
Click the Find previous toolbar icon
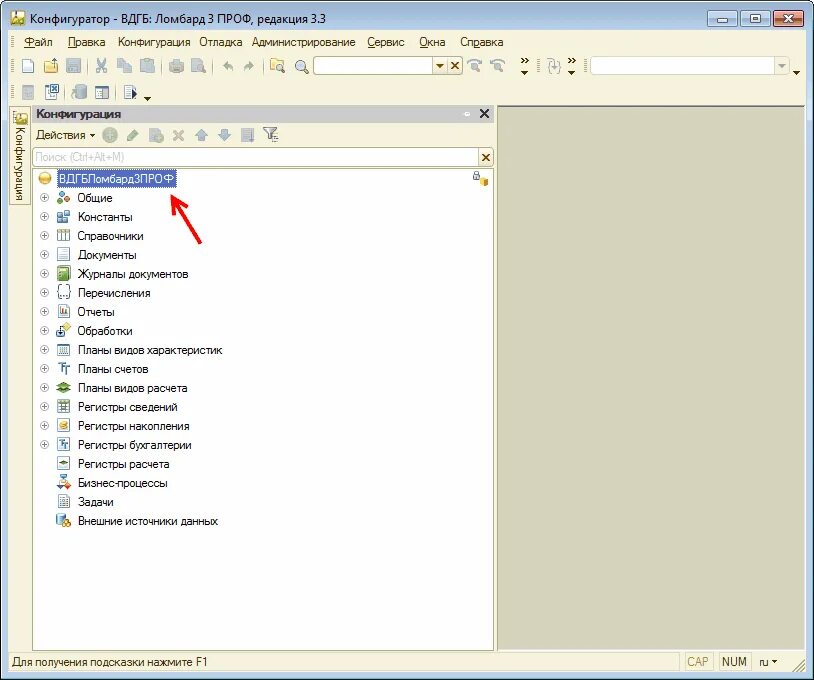point(497,66)
